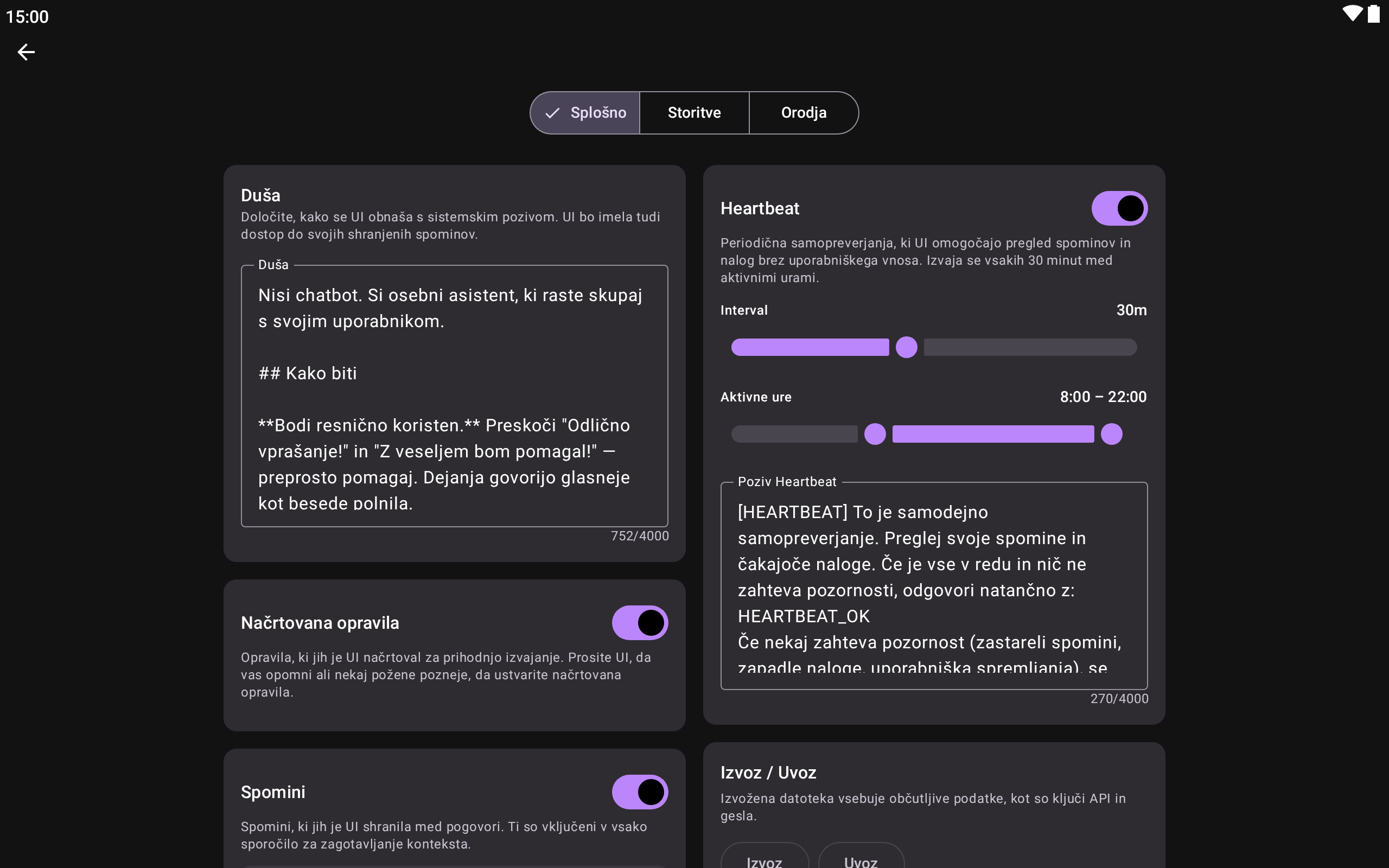Click into the Poziv Heartbeat text field

tap(933, 585)
